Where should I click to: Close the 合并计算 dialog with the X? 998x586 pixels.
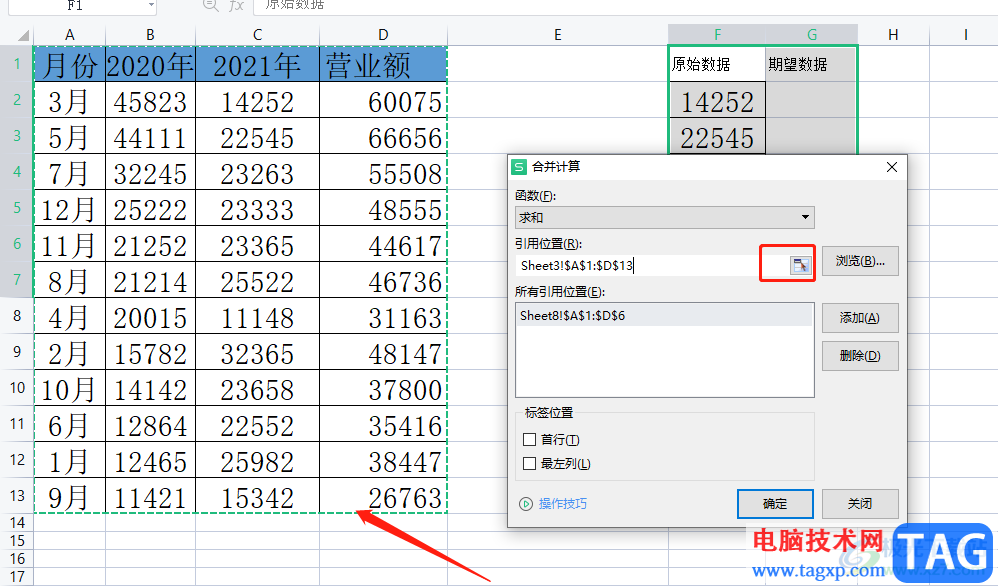coord(892,167)
